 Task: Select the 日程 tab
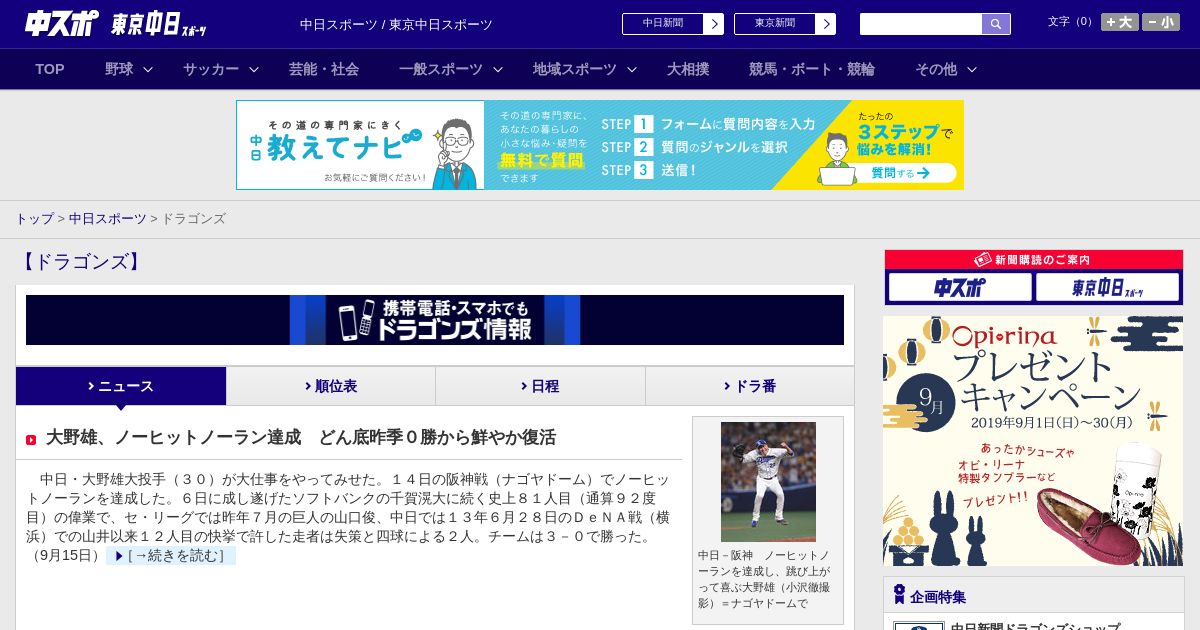540,386
